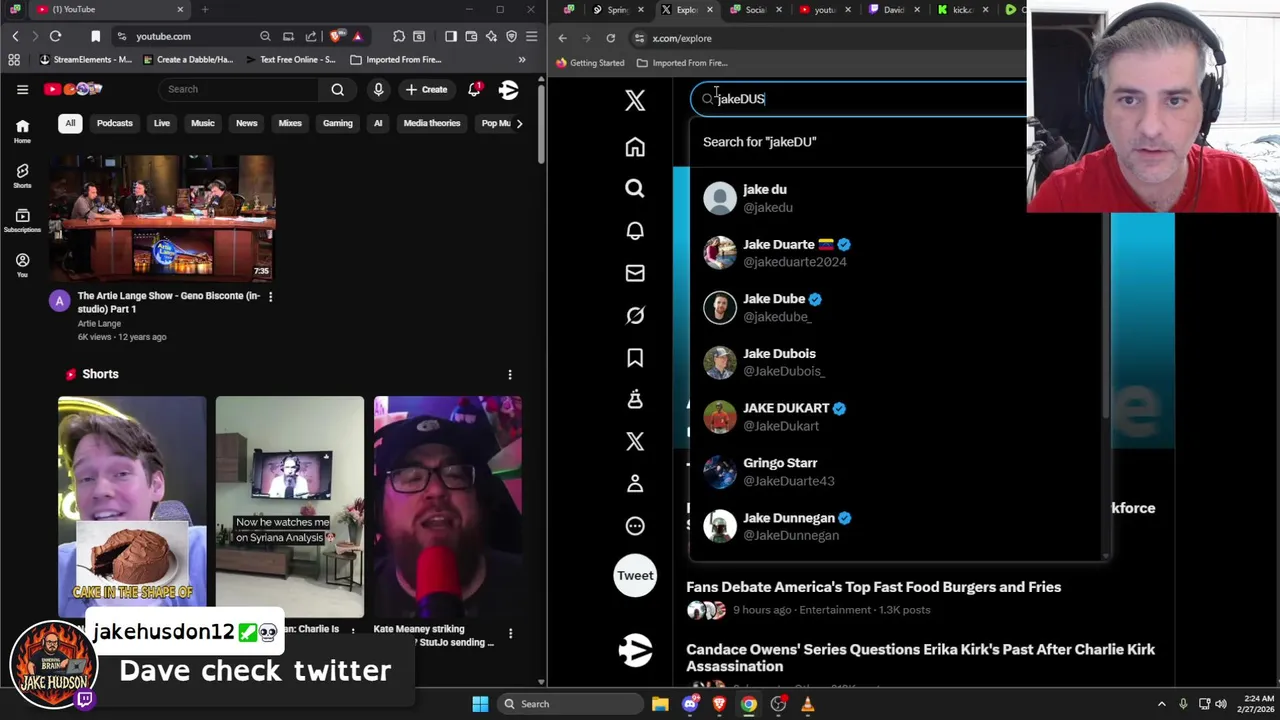Select JAKE DUKART search suggestion
The width and height of the screenshot is (1280, 720).
coord(897,417)
